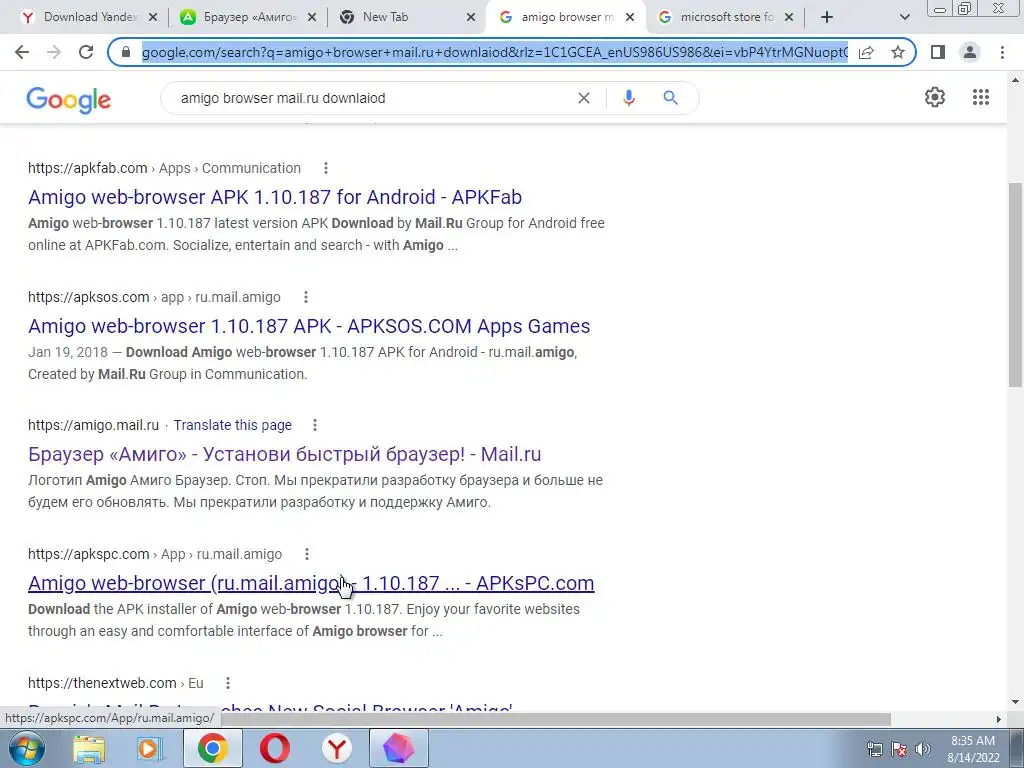The height and width of the screenshot is (768, 1024).
Task: Focus the Google search input field
Action: point(372,98)
